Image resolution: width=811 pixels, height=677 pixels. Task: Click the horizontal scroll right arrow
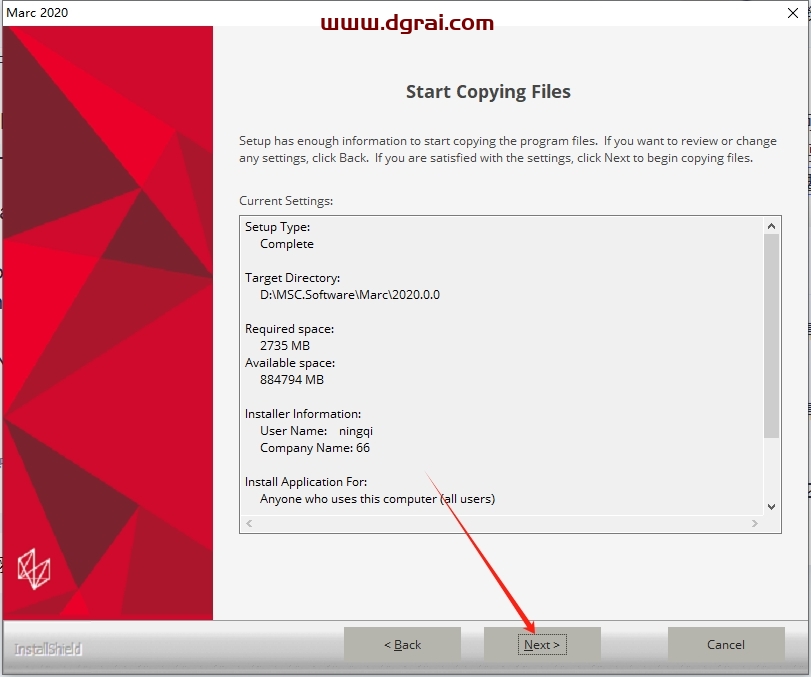(x=755, y=523)
